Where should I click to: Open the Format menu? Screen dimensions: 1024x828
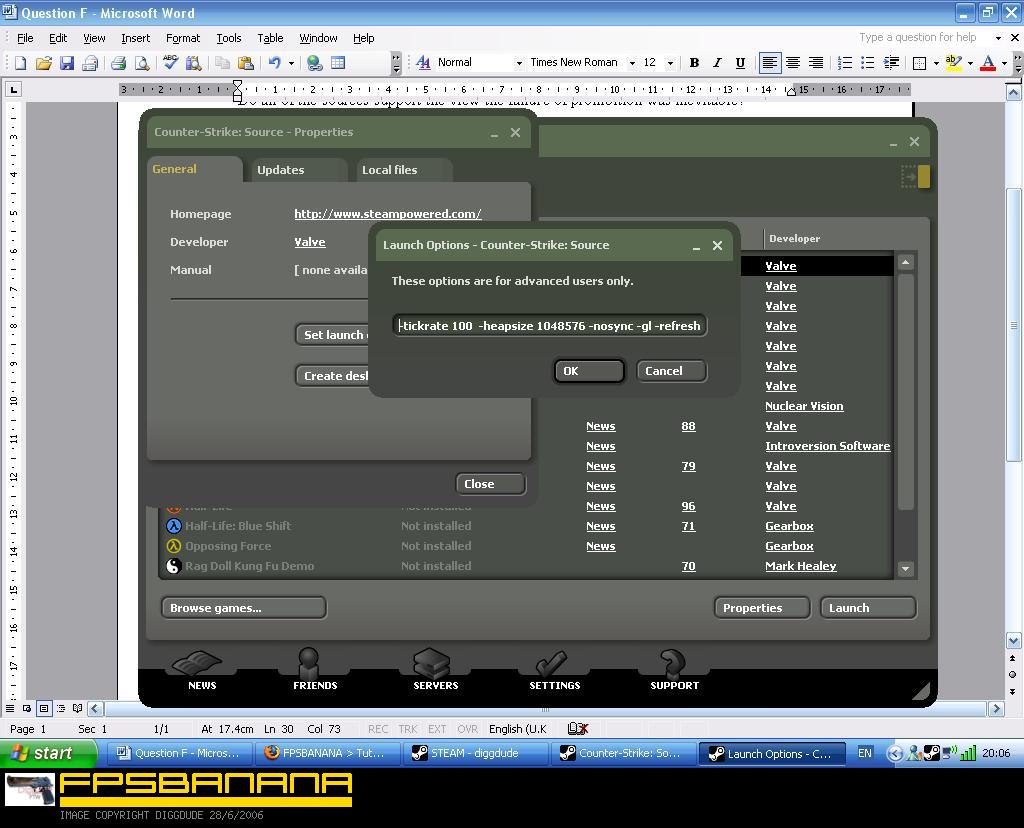point(183,38)
